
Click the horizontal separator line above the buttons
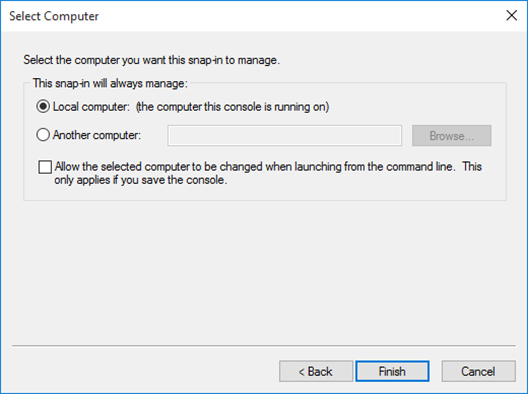click(x=264, y=346)
